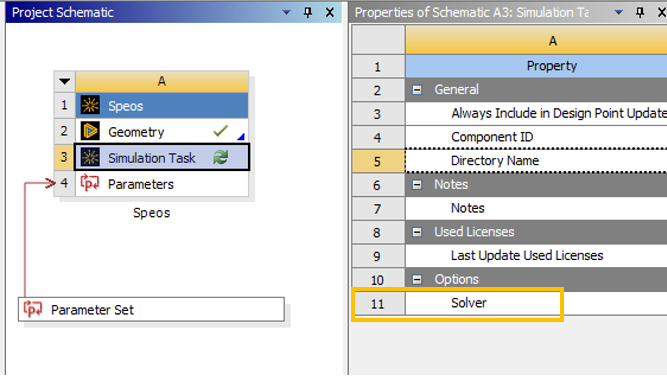The image size is (667, 376).
Task: Click column A header in the Speos system
Action: tap(162, 81)
